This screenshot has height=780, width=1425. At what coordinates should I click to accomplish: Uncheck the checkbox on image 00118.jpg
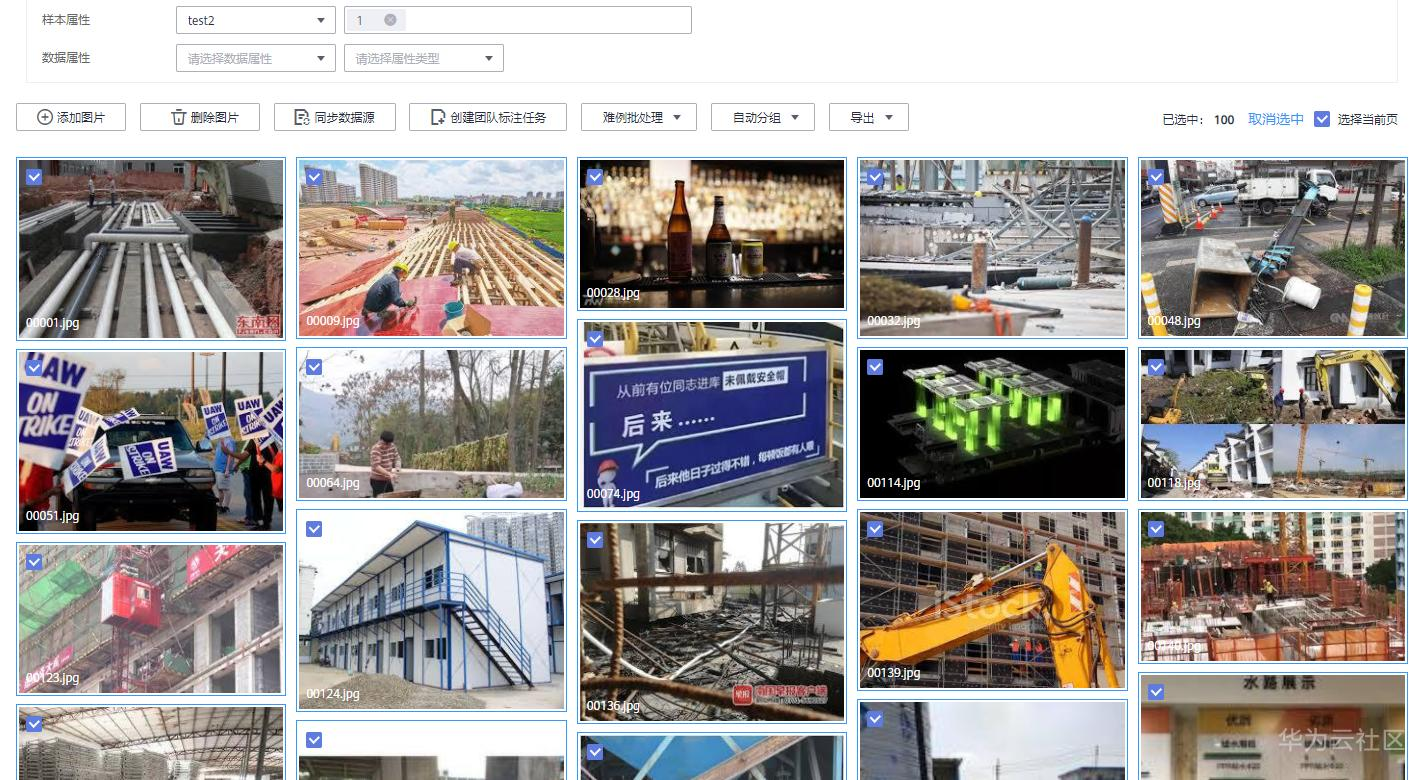pyautogui.click(x=1156, y=367)
